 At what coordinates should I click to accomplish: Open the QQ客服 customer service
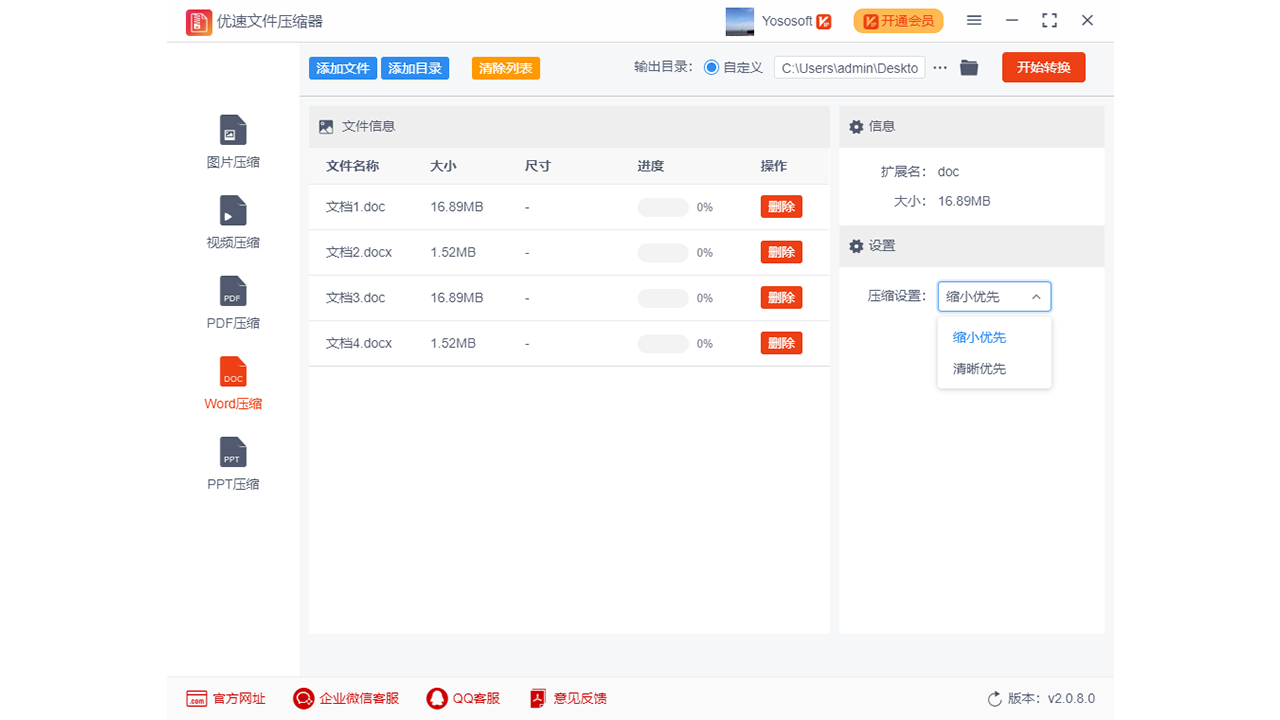pyautogui.click(x=463, y=698)
